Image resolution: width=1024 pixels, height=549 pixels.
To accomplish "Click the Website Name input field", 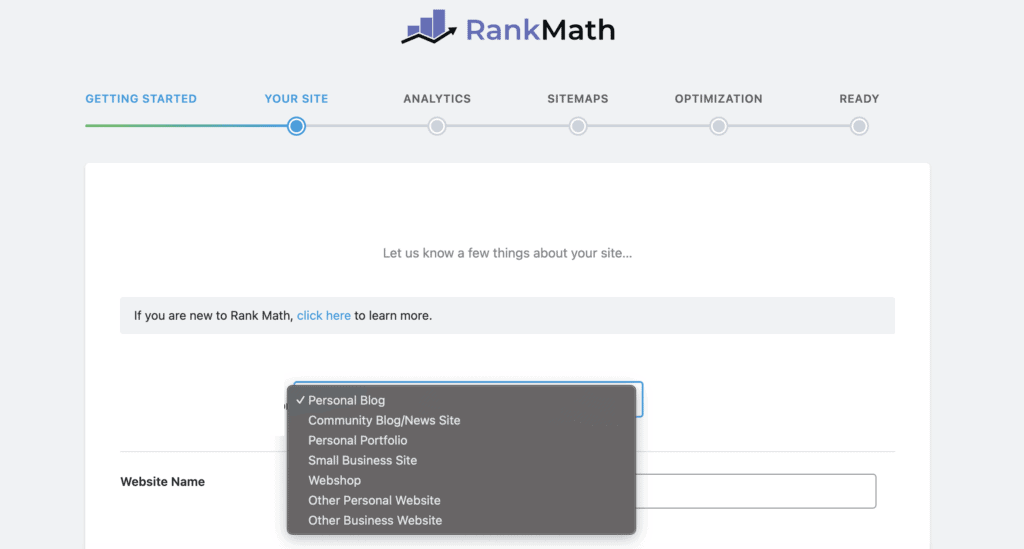I will pyautogui.click(x=756, y=491).
